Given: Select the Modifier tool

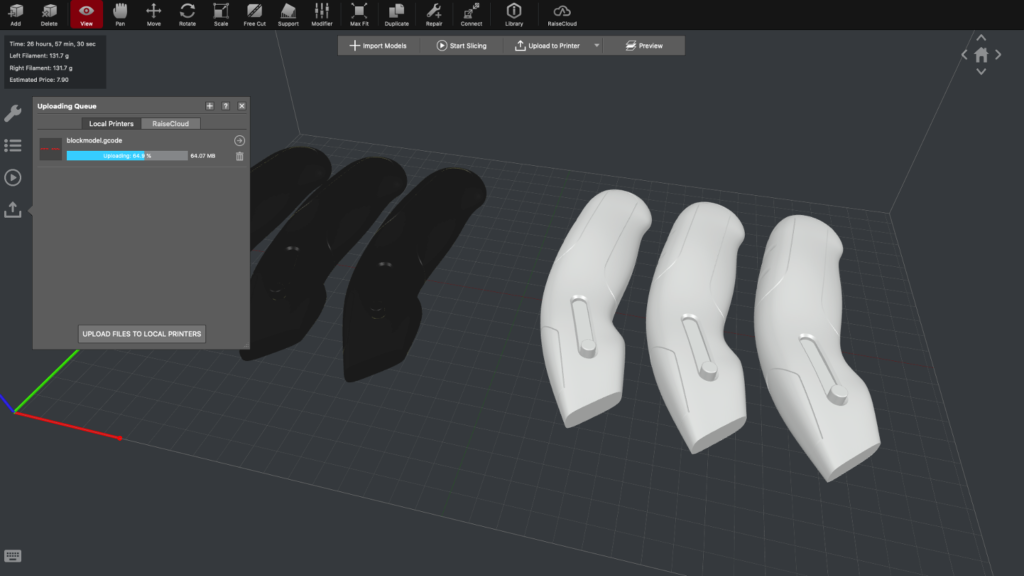Looking at the screenshot, I should pos(321,15).
